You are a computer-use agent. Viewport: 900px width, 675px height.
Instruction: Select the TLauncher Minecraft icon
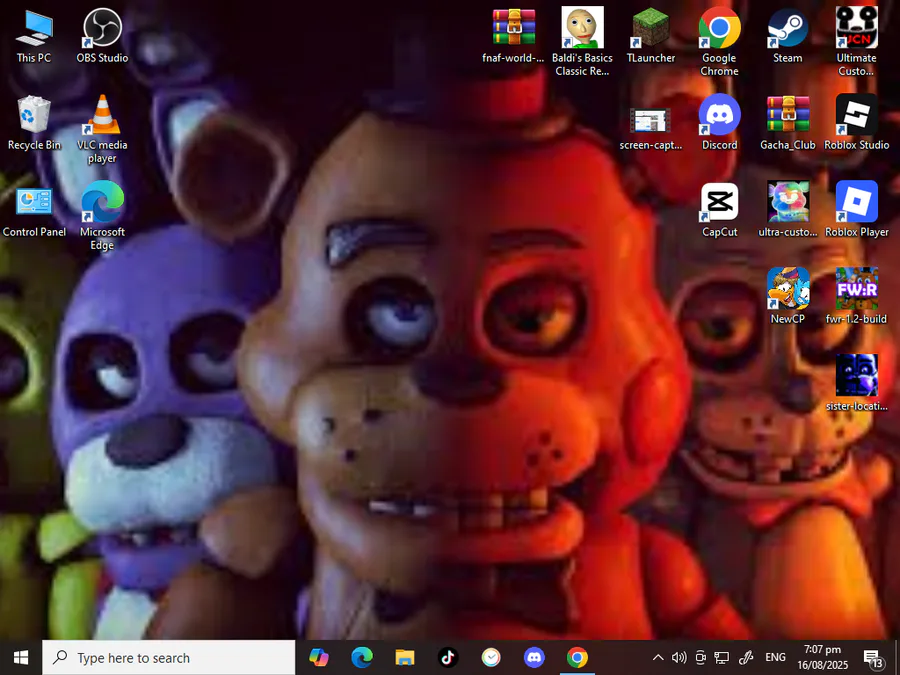651,36
